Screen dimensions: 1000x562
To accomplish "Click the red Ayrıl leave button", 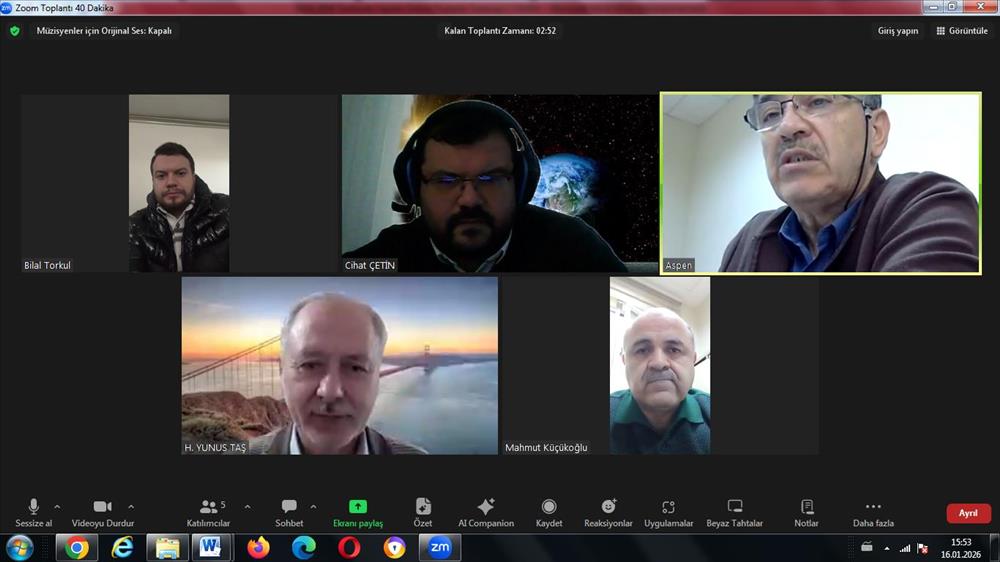I will point(968,513).
